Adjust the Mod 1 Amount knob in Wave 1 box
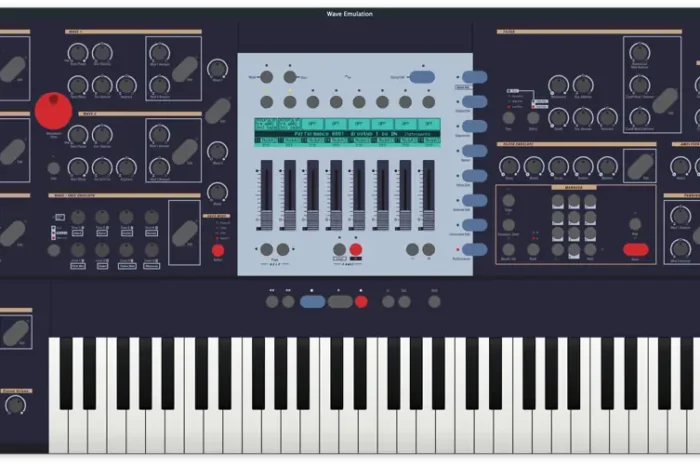 (x=159, y=52)
